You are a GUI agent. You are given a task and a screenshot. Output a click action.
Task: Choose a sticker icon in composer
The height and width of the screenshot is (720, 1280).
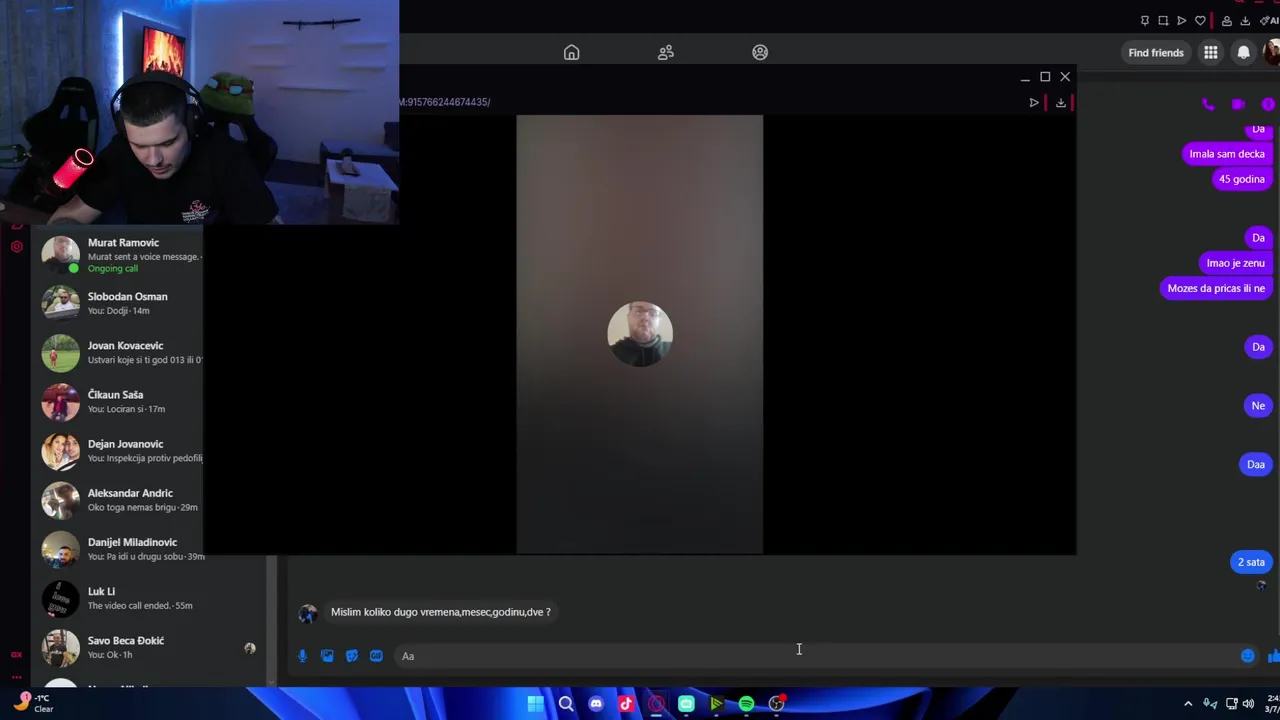(x=352, y=656)
